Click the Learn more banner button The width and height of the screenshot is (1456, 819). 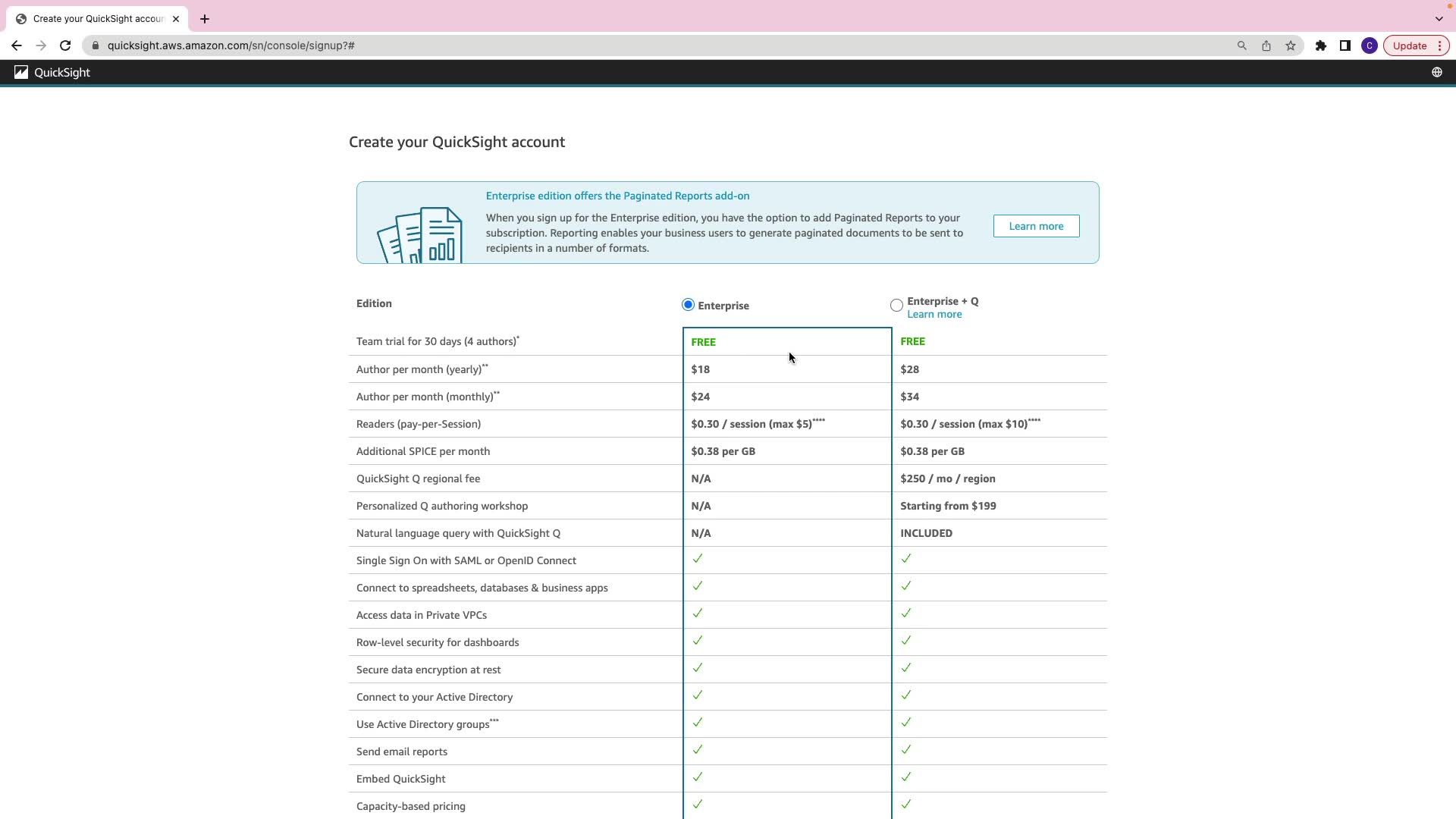click(1036, 226)
